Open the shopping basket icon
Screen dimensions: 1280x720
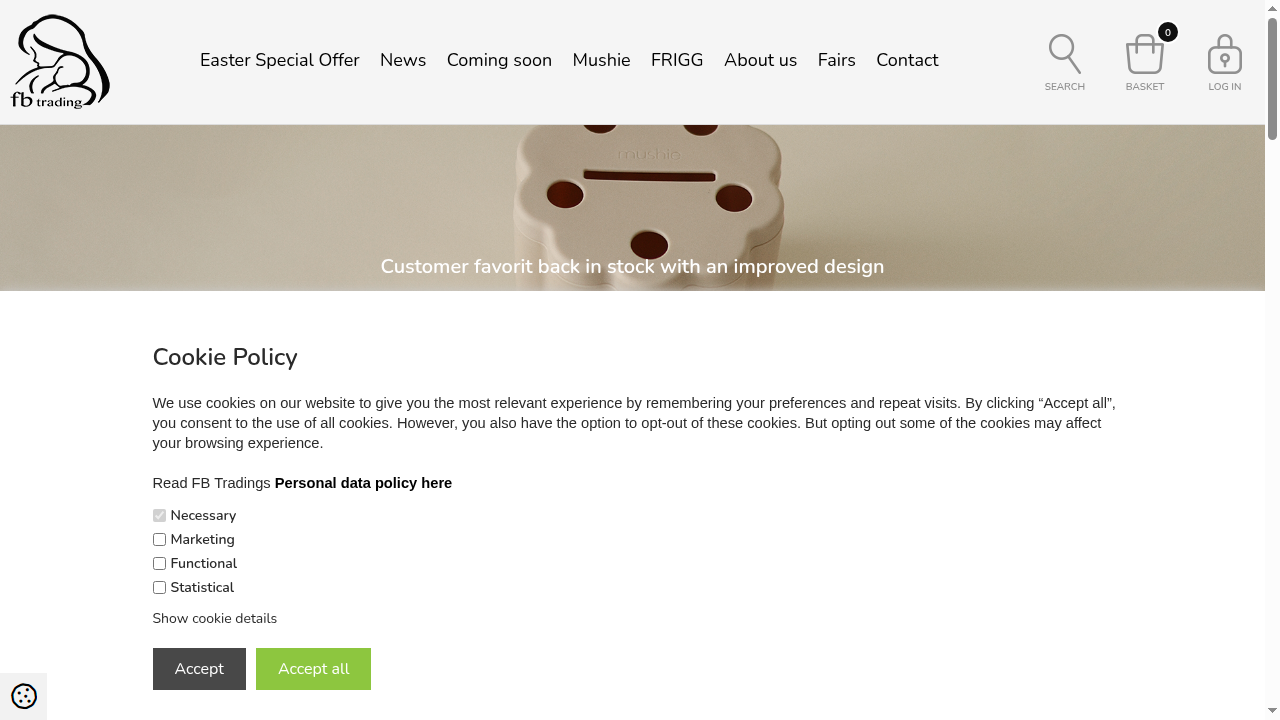click(x=1144, y=54)
